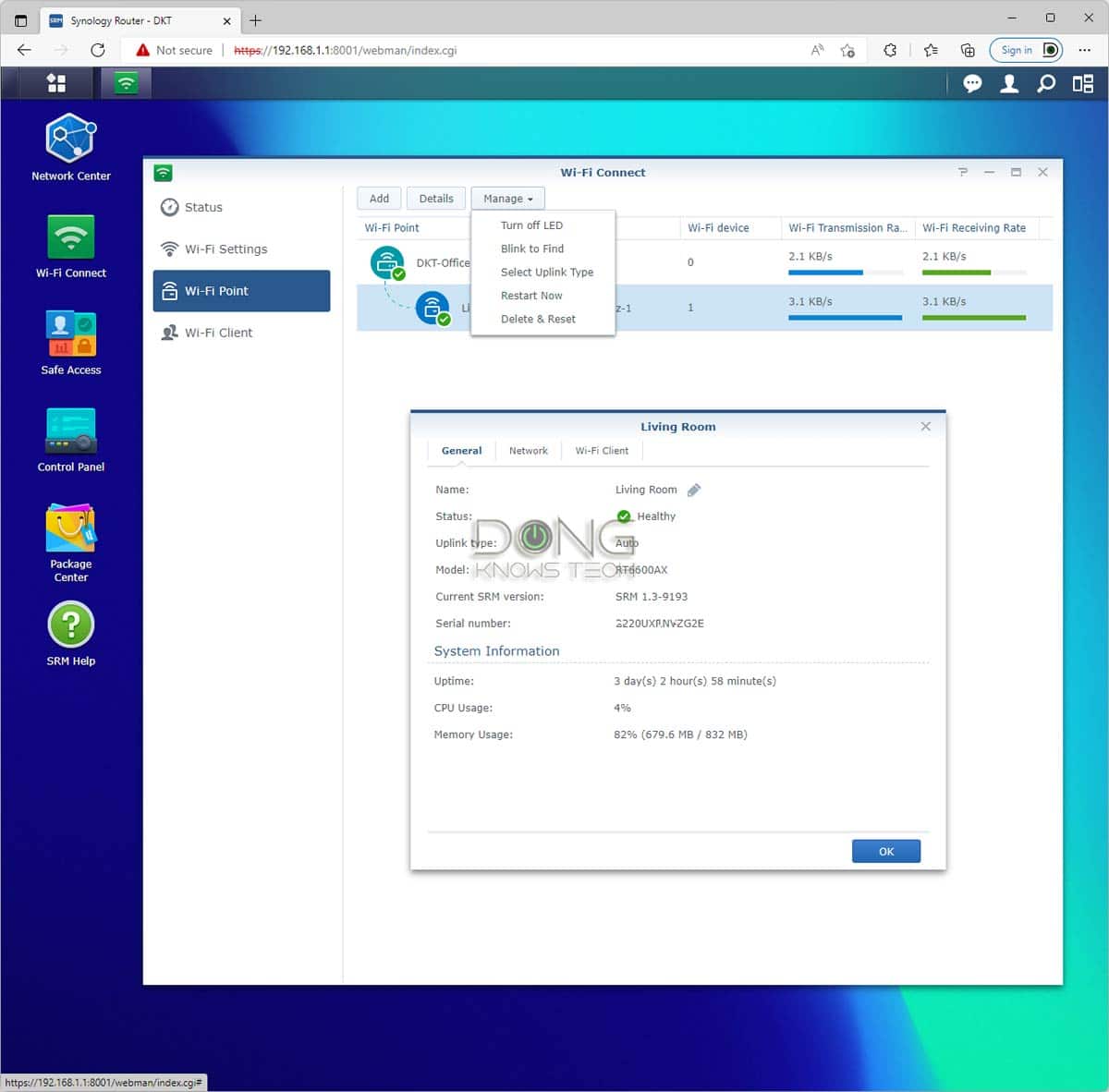This screenshot has height=1092, width=1109.
Task: Switch to Wi-Fi Client tab in dialog
Action: pos(602,451)
